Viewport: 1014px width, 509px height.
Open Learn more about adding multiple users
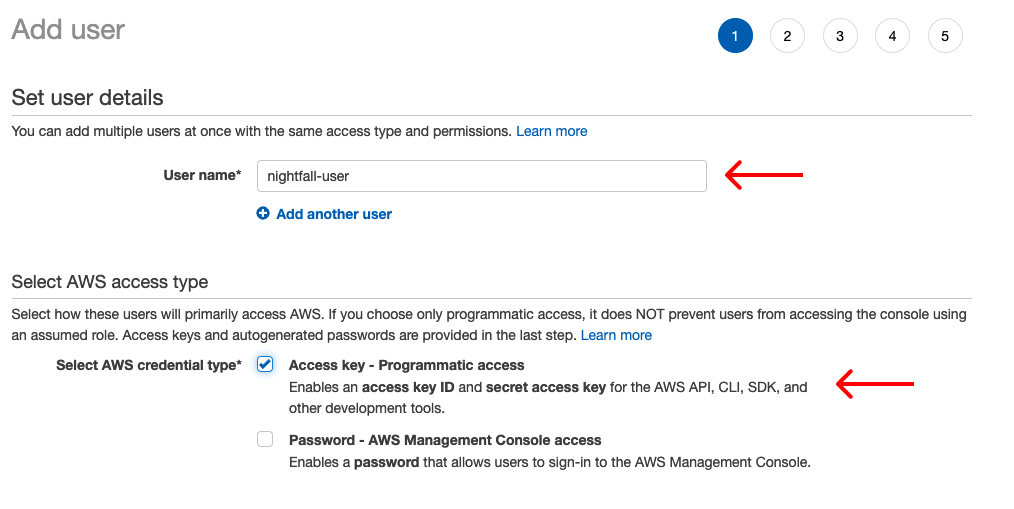(x=551, y=131)
